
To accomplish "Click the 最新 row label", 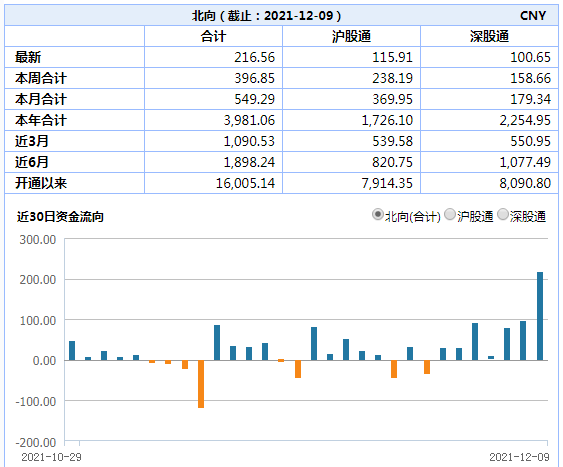I will coord(28,57).
